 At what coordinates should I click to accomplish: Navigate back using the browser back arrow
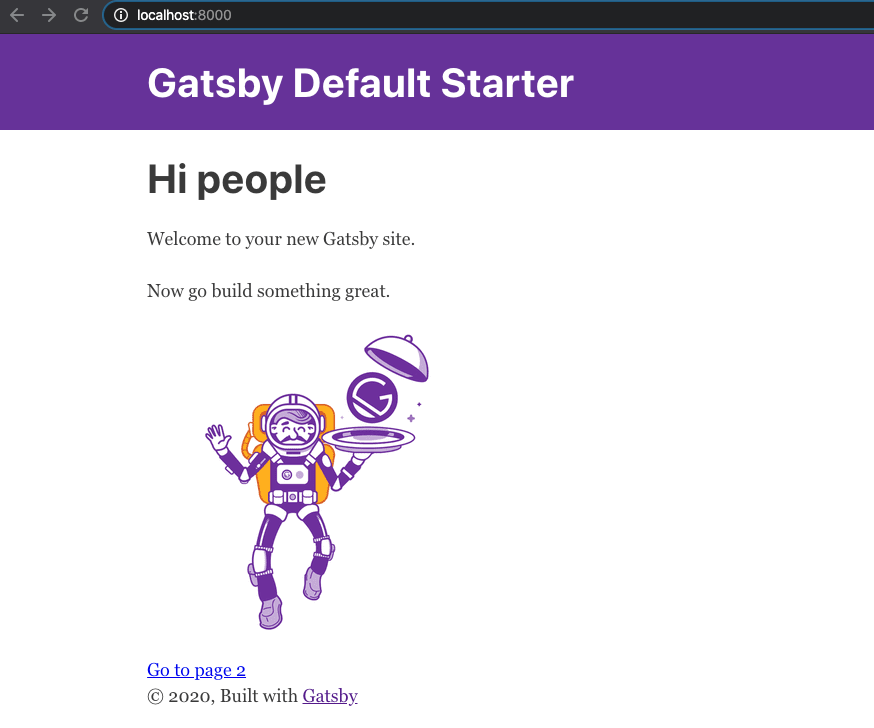tap(16, 15)
